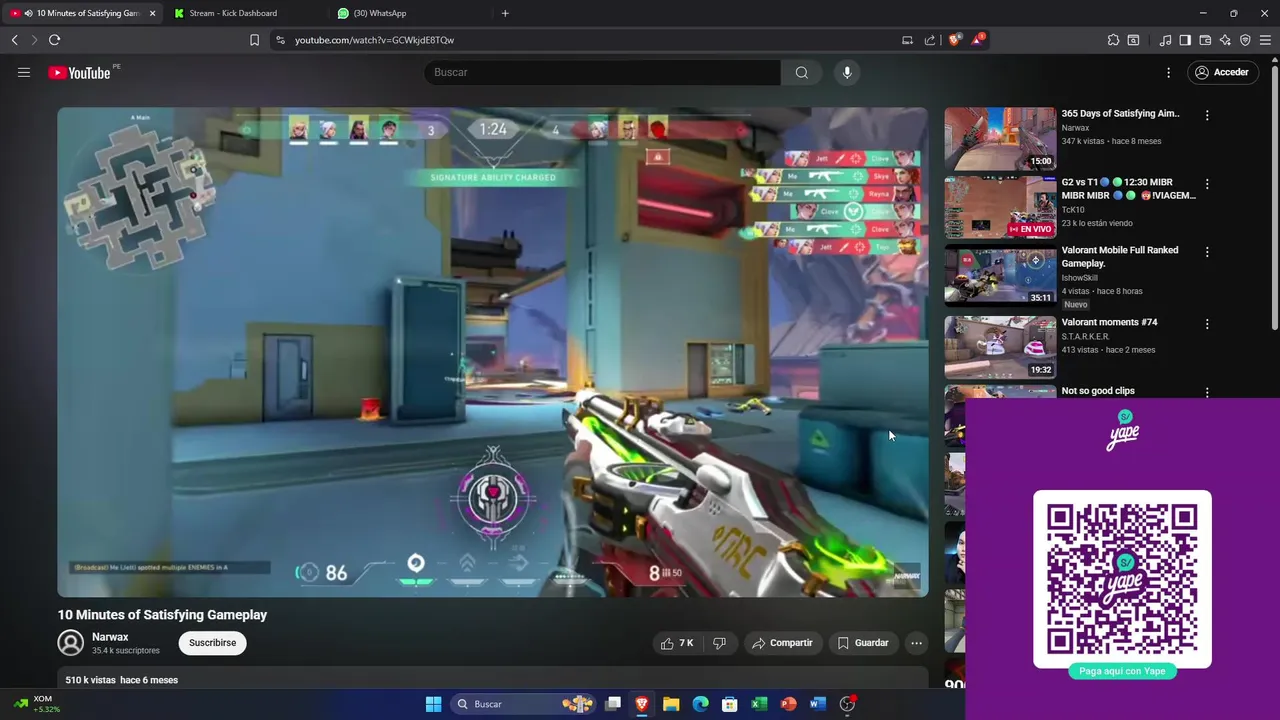Launch Microsoft Edge from the taskbar
This screenshot has width=1280, height=720.
[x=700, y=704]
